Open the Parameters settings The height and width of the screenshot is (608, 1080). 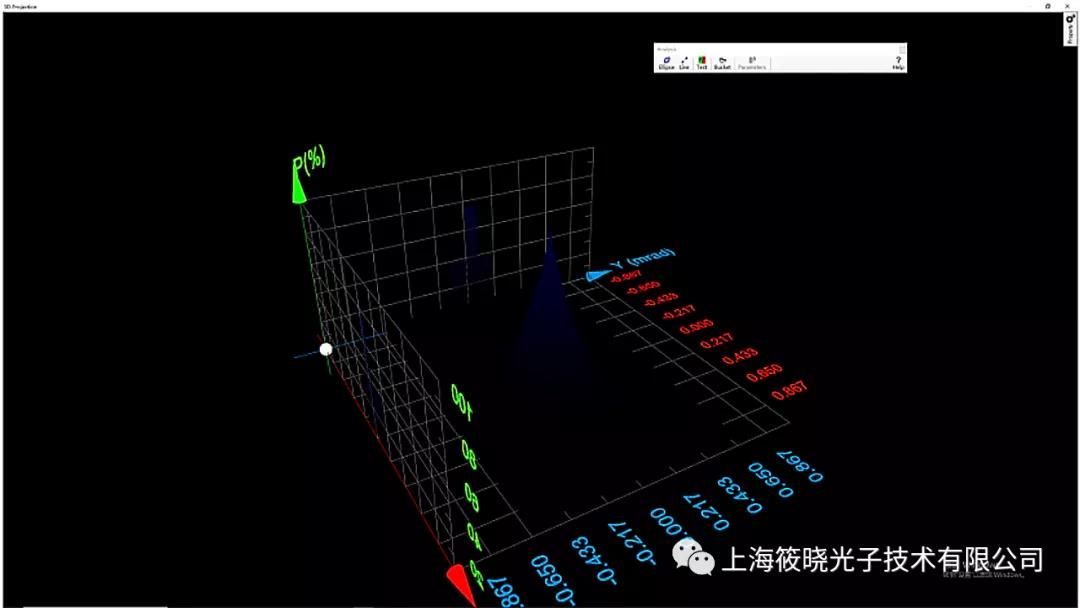pos(752,61)
